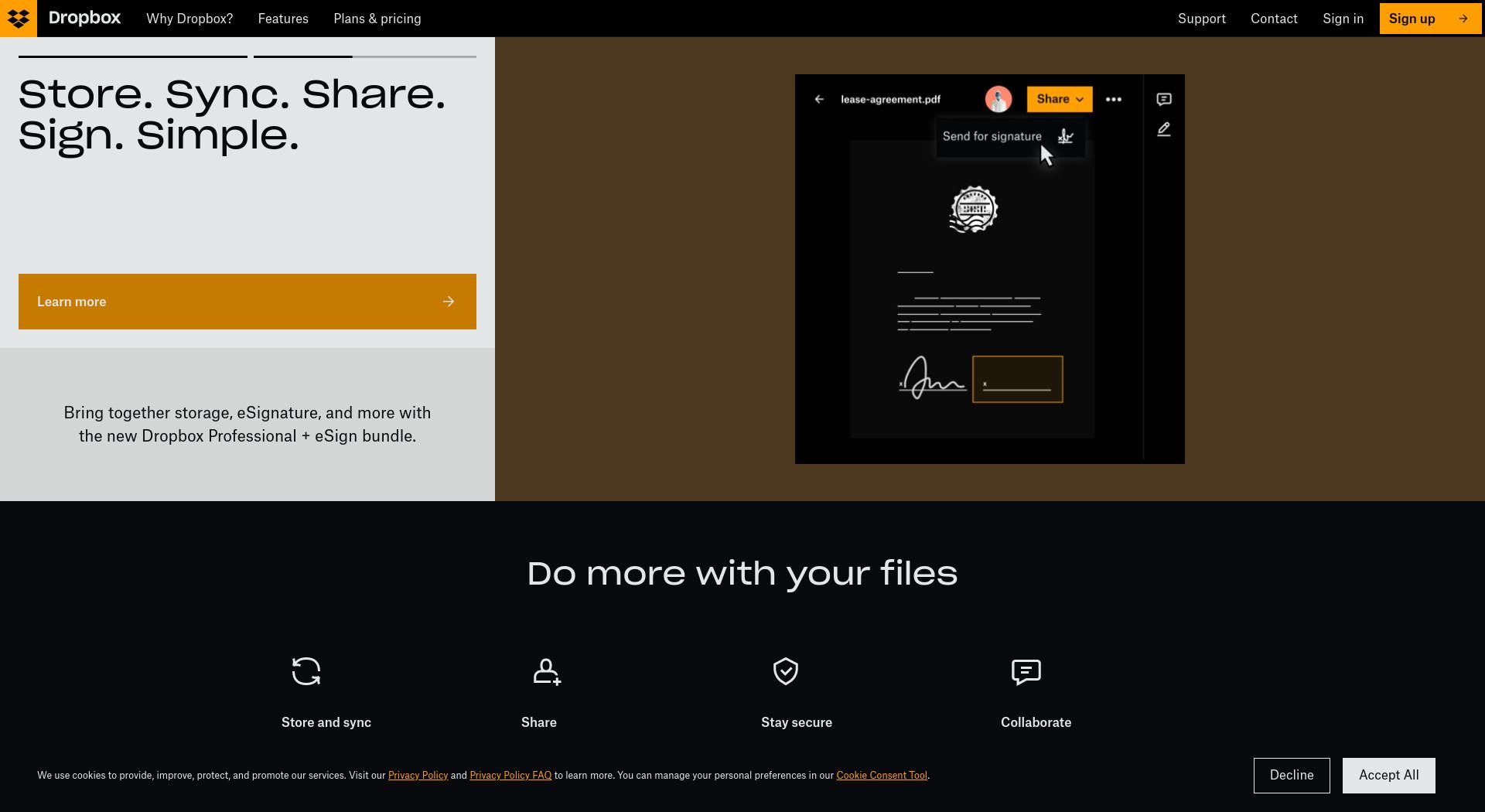Screen dimensions: 1485x812
Task: Open the Privacy Policy link
Action: pyautogui.click(x=418, y=776)
